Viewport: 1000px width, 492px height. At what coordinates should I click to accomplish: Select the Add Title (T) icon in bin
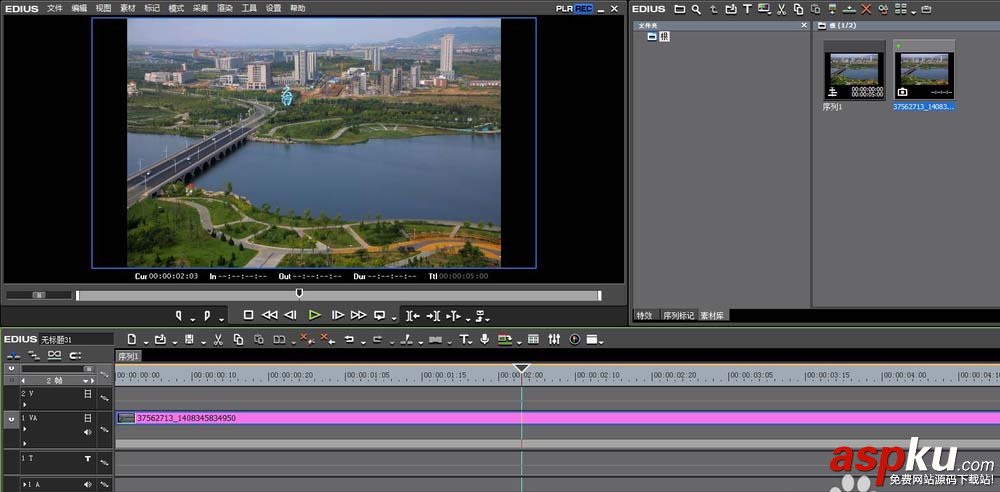746,9
